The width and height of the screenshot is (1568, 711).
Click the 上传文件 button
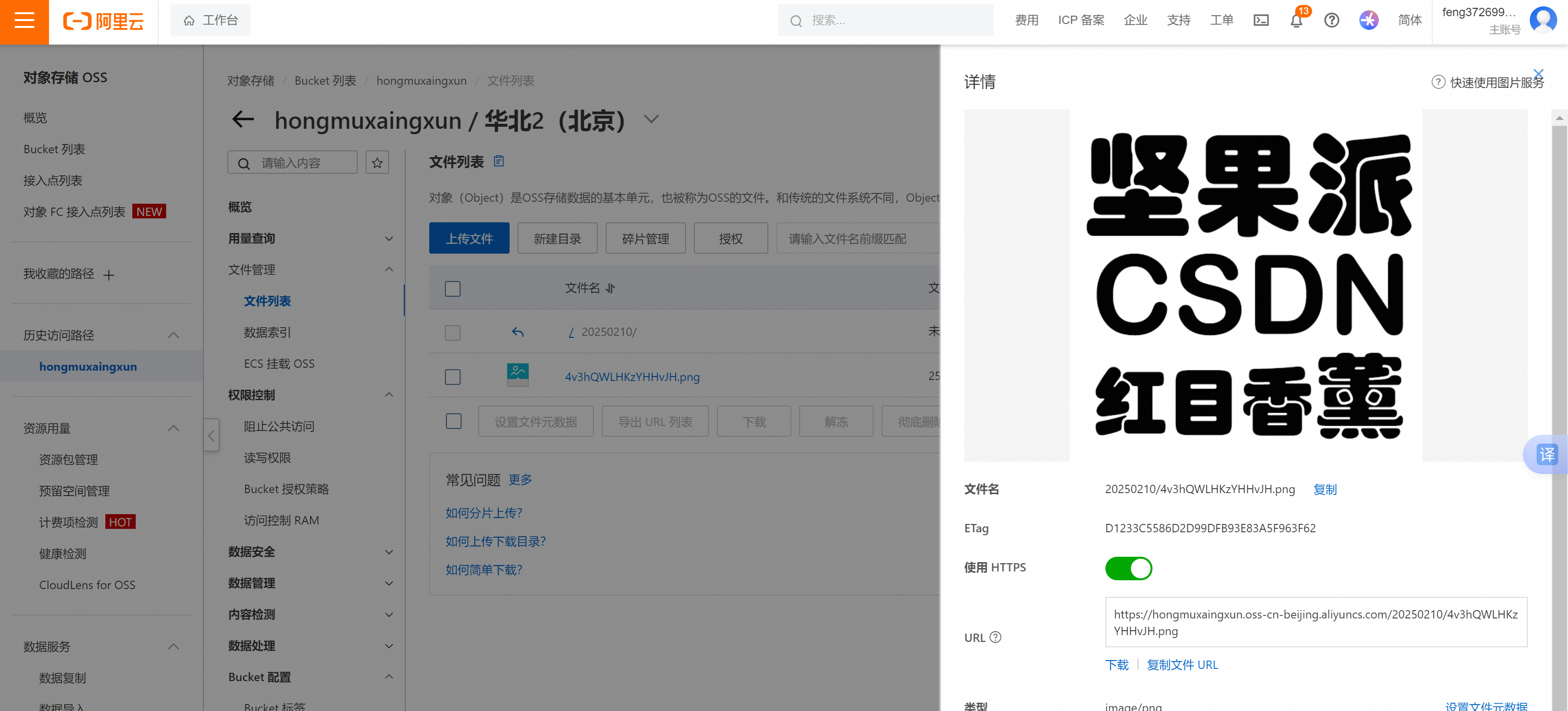tap(469, 238)
